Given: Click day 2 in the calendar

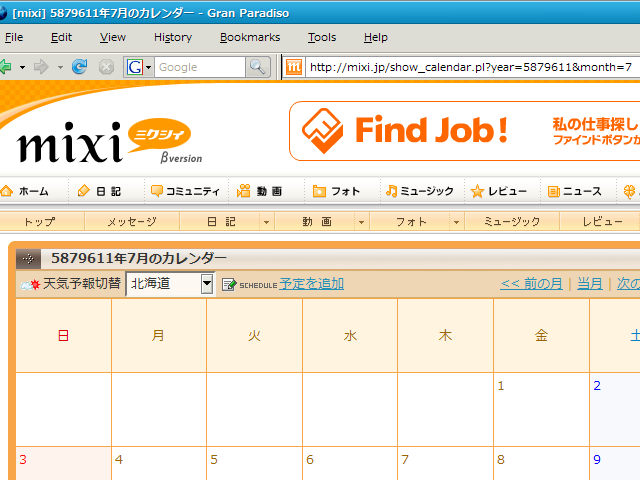Looking at the screenshot, I should pyautogui.click(x=597, y=385).
